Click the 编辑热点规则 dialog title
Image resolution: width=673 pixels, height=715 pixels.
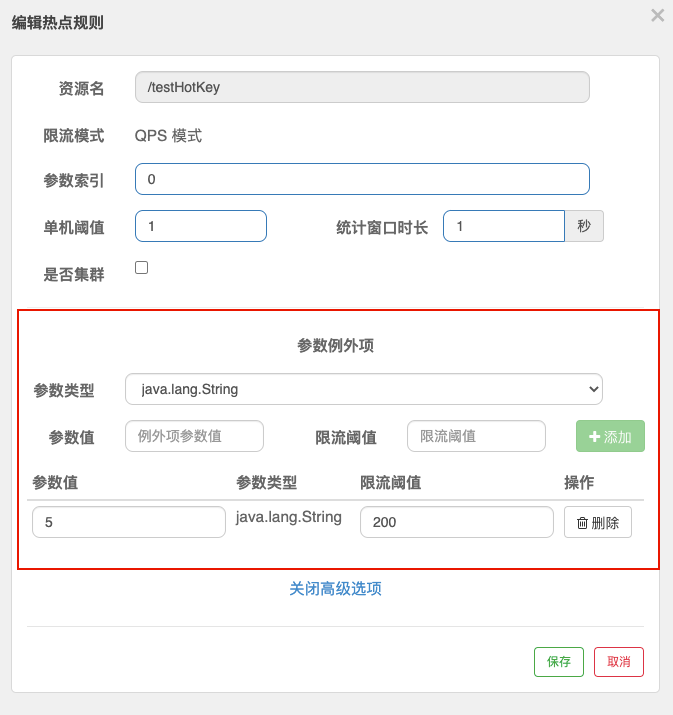tap(57, 23)
